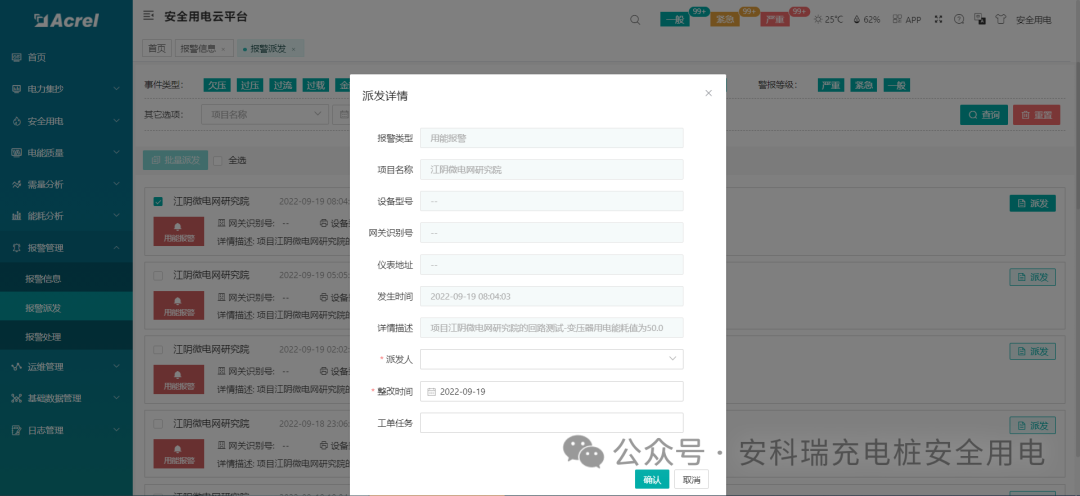Expand the 运维管理 sidebar menu chevron
This screenshot has height=496, width=1080.
tap(116, 367)
